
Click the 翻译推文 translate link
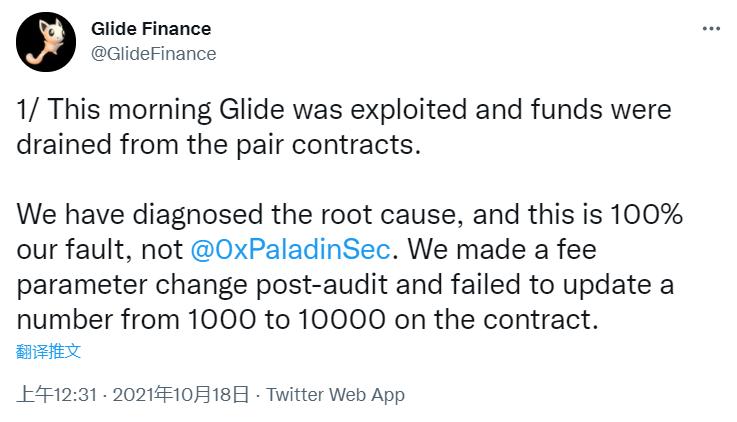pos(49,350)
